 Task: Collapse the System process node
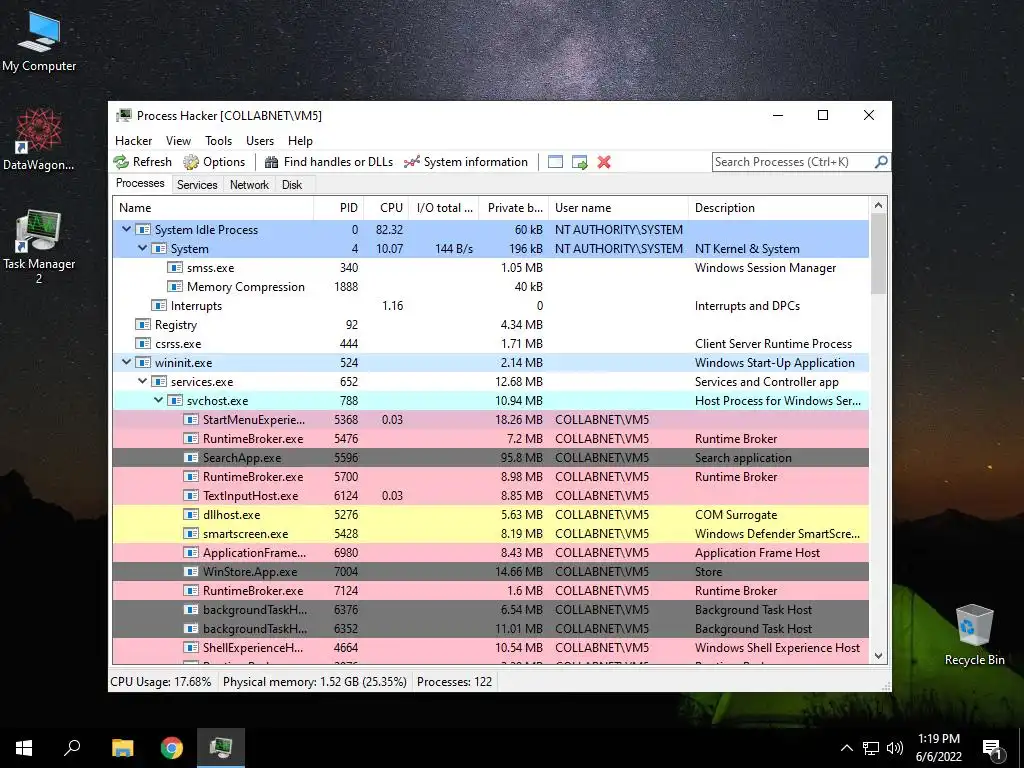point(142,248)
